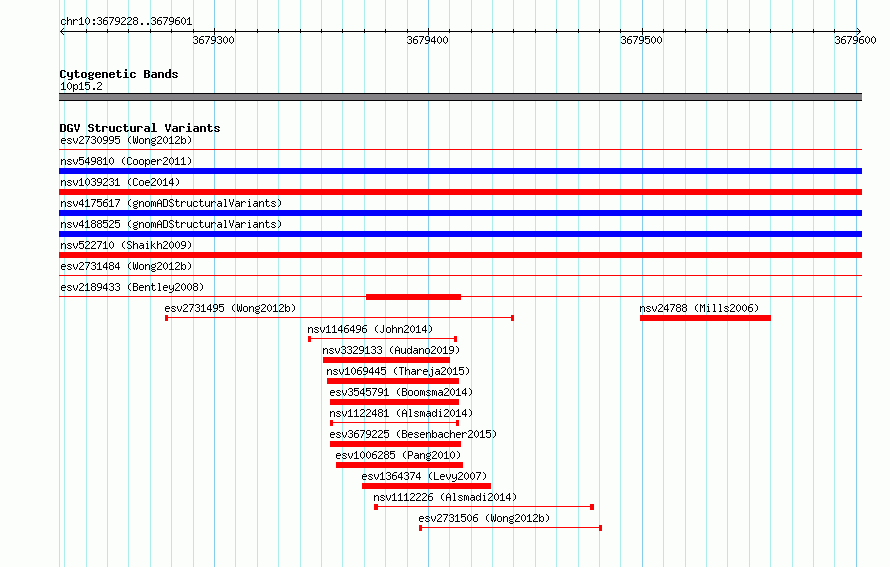Select esv2731506 (Wong2012b) variant label

[x=484, y=518]
